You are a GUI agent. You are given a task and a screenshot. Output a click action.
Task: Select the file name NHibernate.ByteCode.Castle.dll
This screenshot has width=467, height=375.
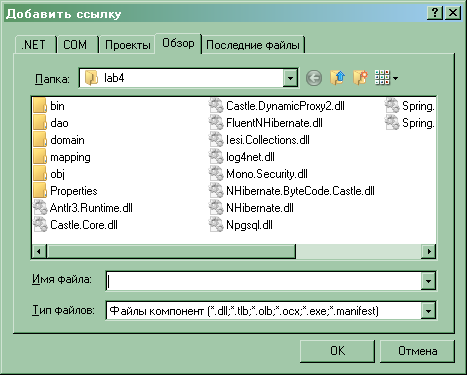pyautogui.click(x=300, y=191)
